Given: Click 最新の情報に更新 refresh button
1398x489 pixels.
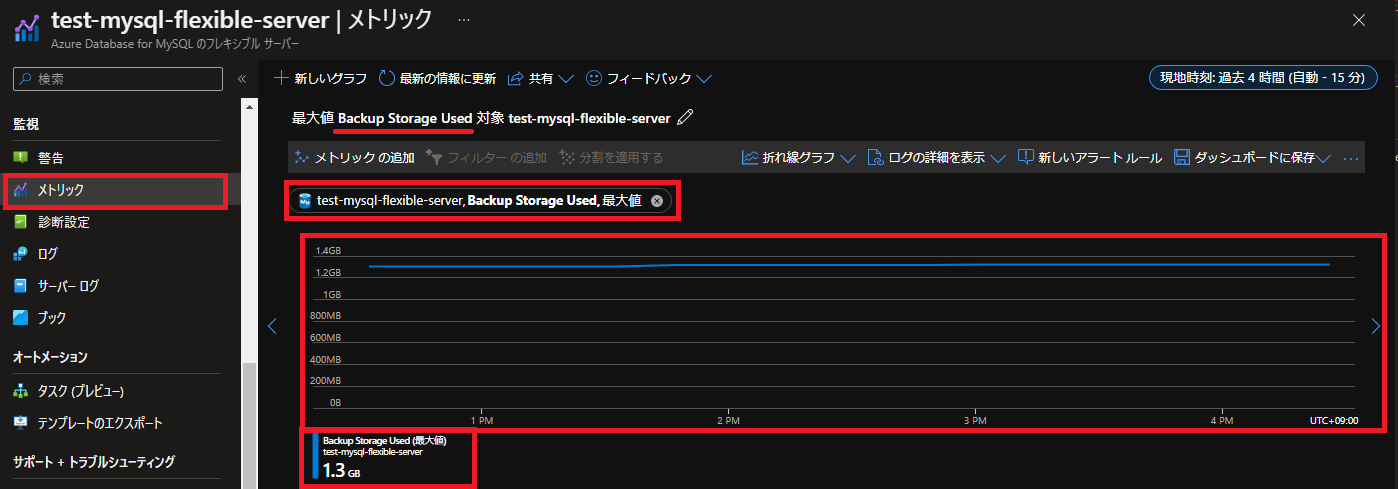Looking at the screenshot, I should coord(437,78).
